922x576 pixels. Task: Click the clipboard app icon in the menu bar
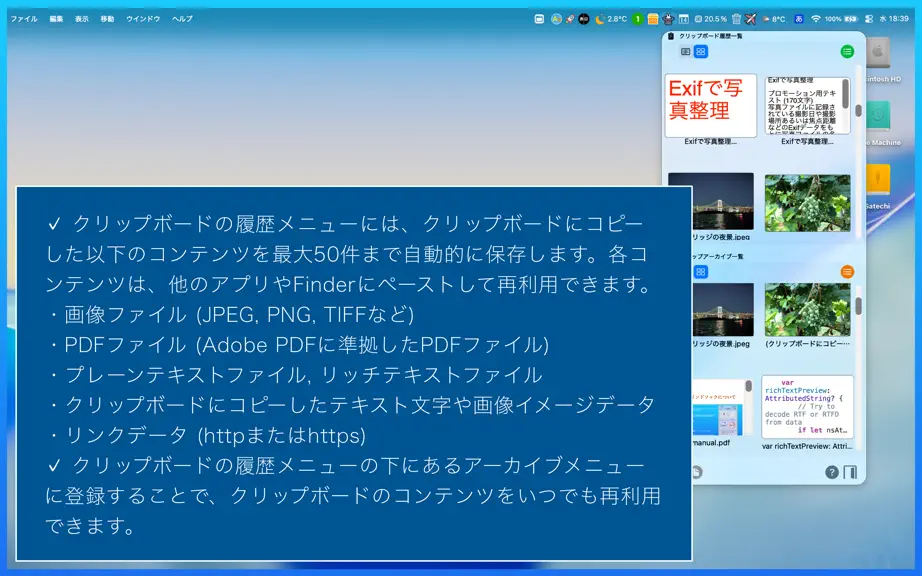coord(539,19)
